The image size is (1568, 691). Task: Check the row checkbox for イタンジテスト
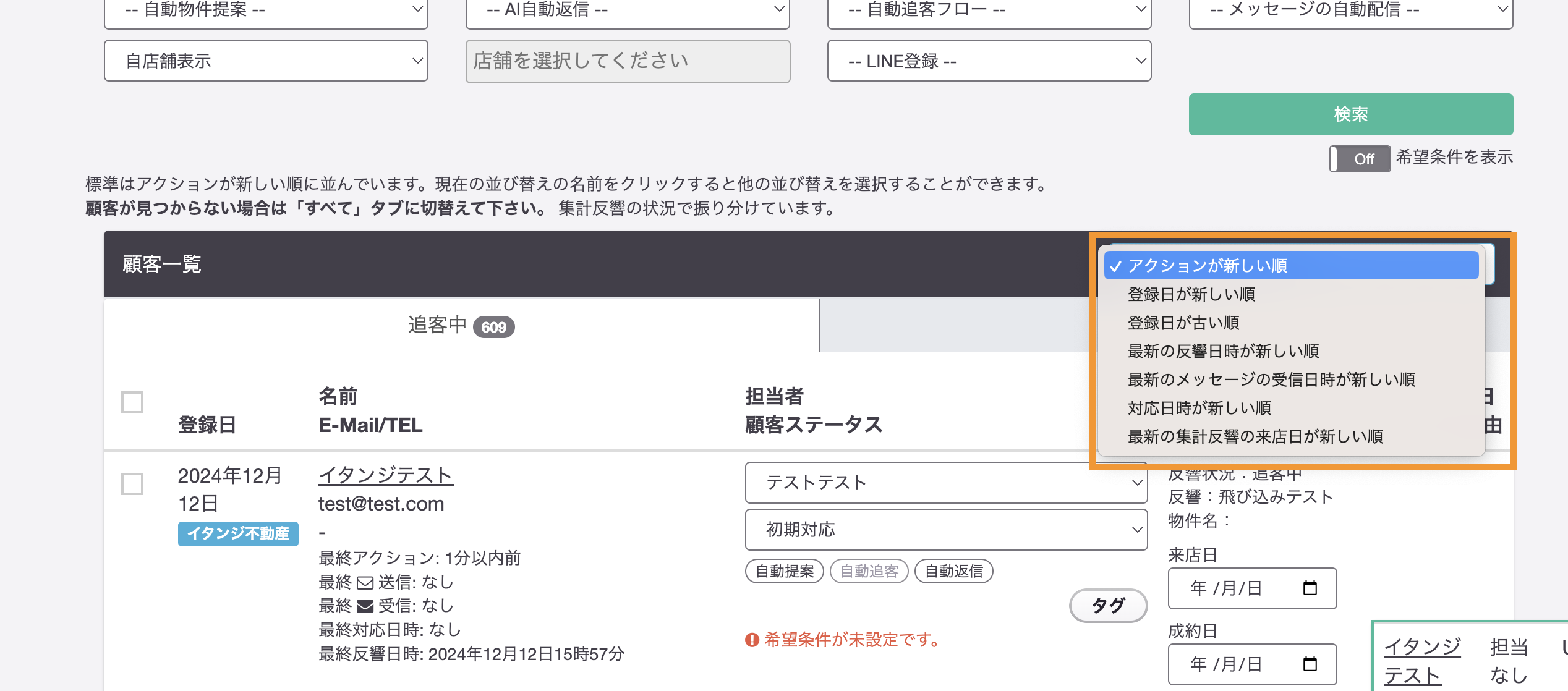point(132,483)
